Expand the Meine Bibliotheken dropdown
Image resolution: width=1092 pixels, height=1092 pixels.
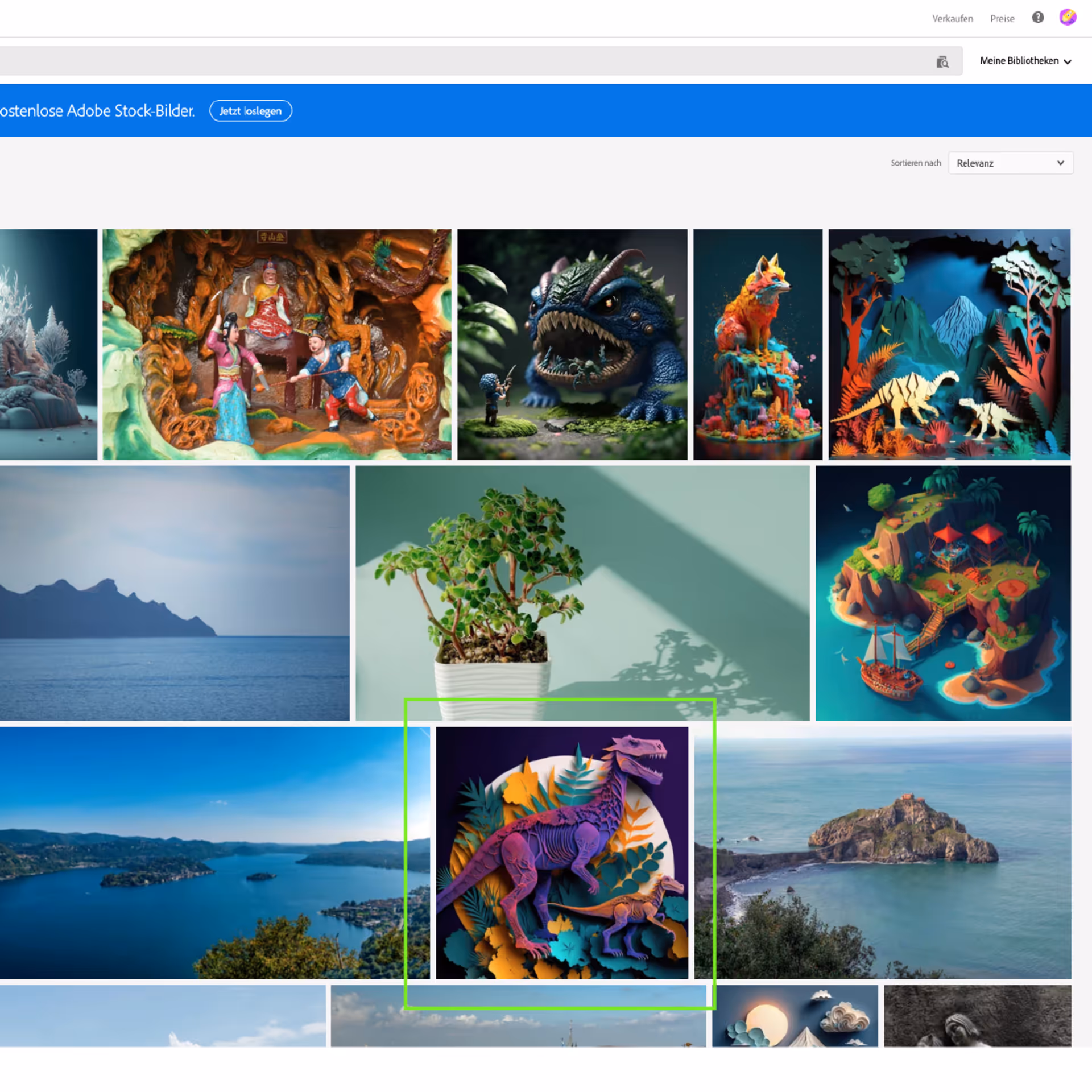coord(1025,61)
